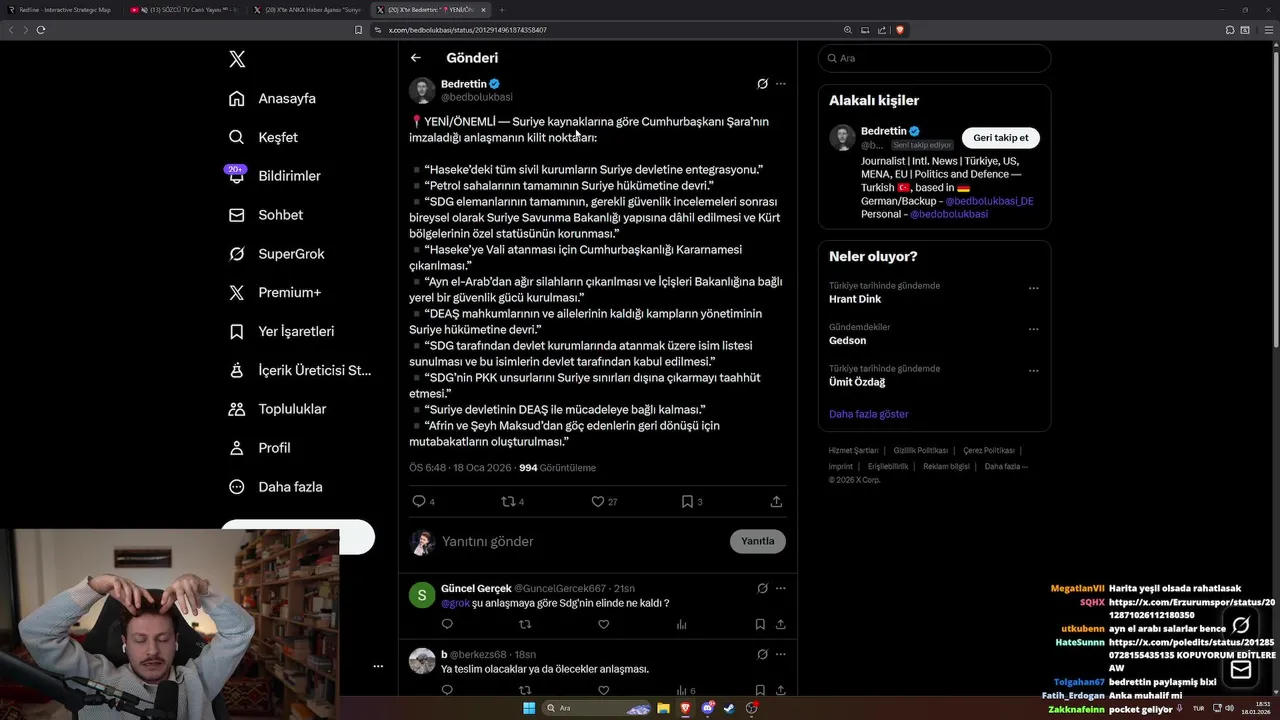Image resolution: width=1280 pixels, height=720 pixels.
Task: Like Bedrettin's post with 27 likes
Action: click(598, 501)
